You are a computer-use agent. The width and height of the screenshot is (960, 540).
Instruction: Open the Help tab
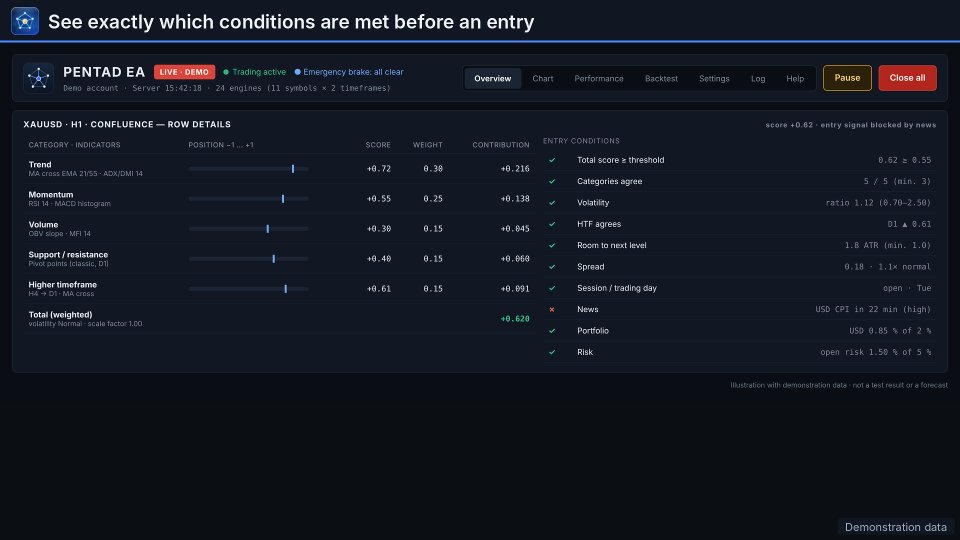pos(795,78)
